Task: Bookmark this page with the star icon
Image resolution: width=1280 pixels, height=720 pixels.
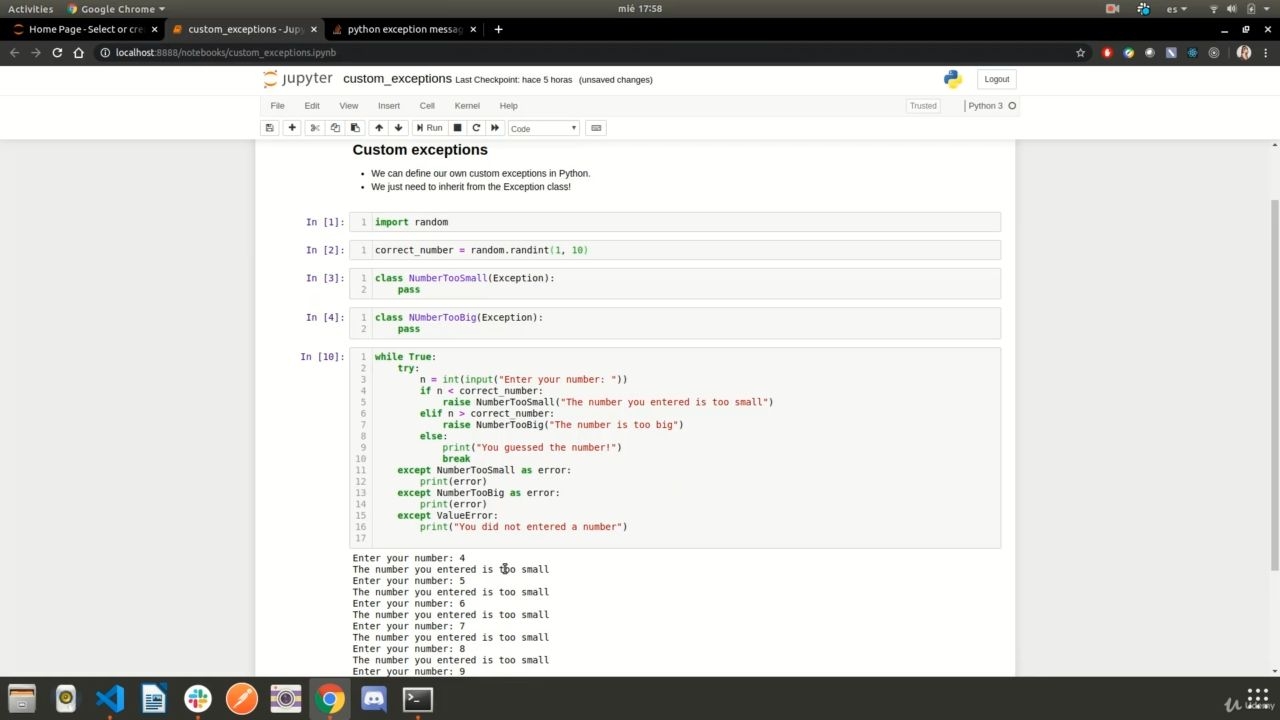Action: click(x=1080, y=52)
